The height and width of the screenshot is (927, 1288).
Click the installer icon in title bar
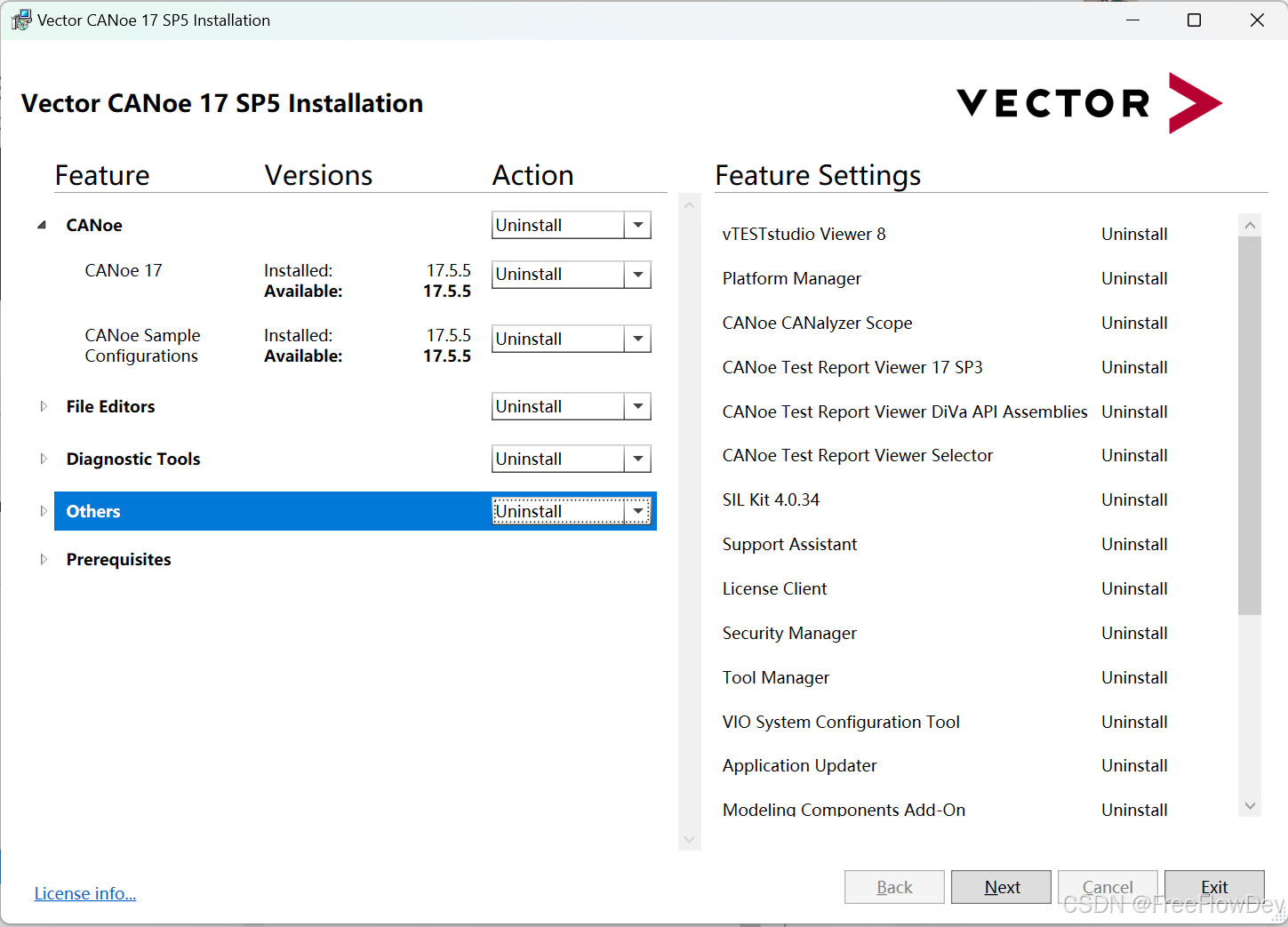pyautogui.click(x=20, y=20)
